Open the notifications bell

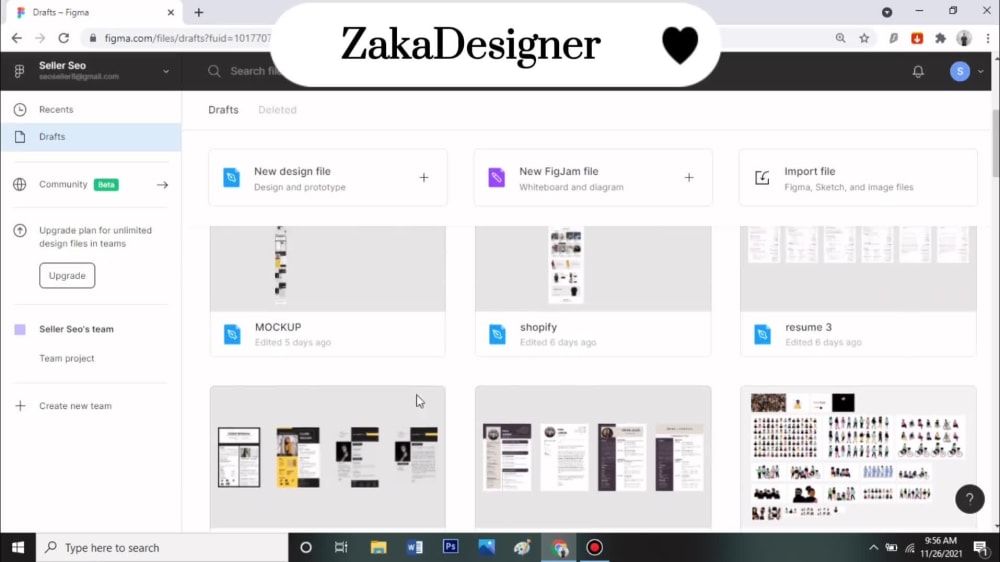click(918, 71)
